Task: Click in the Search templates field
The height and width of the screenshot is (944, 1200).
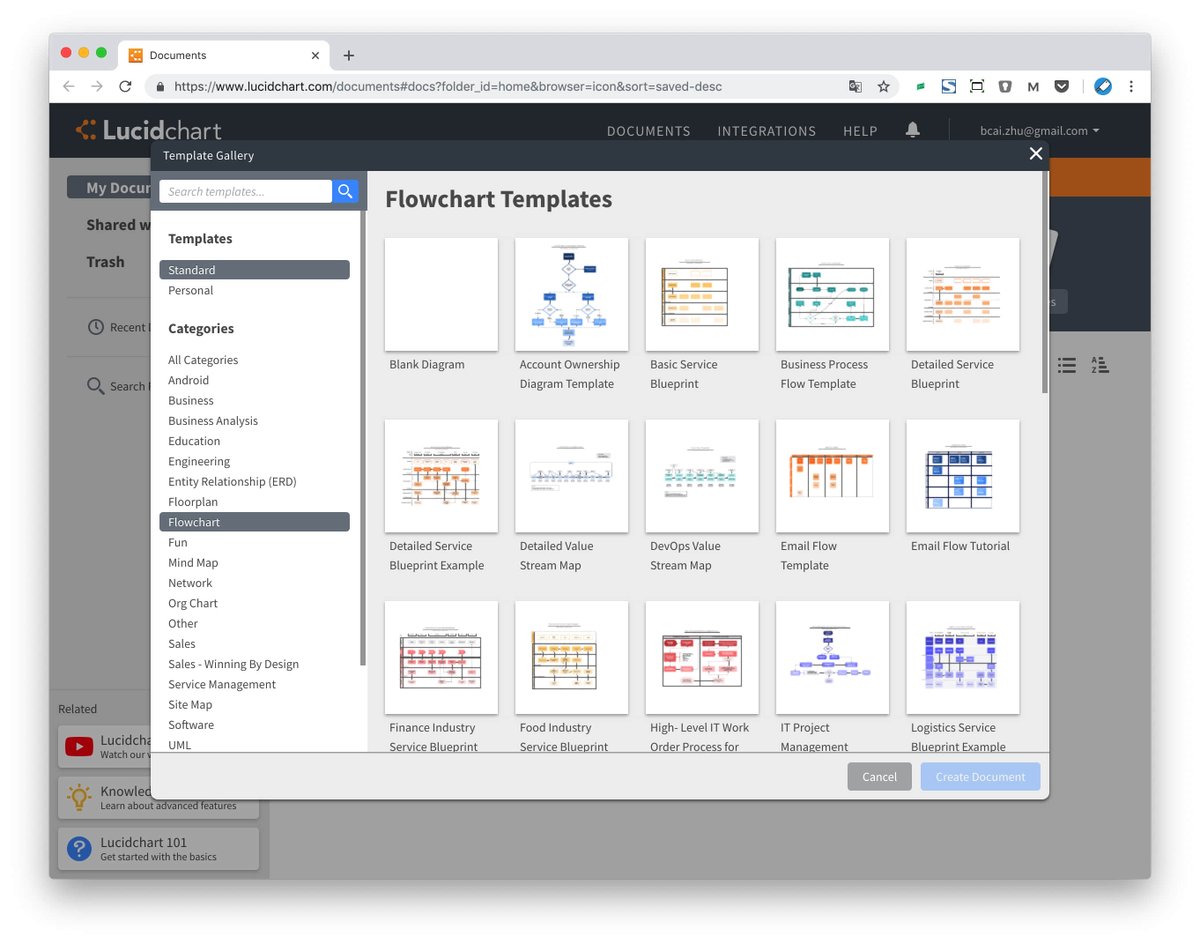Action: (245, 191)
